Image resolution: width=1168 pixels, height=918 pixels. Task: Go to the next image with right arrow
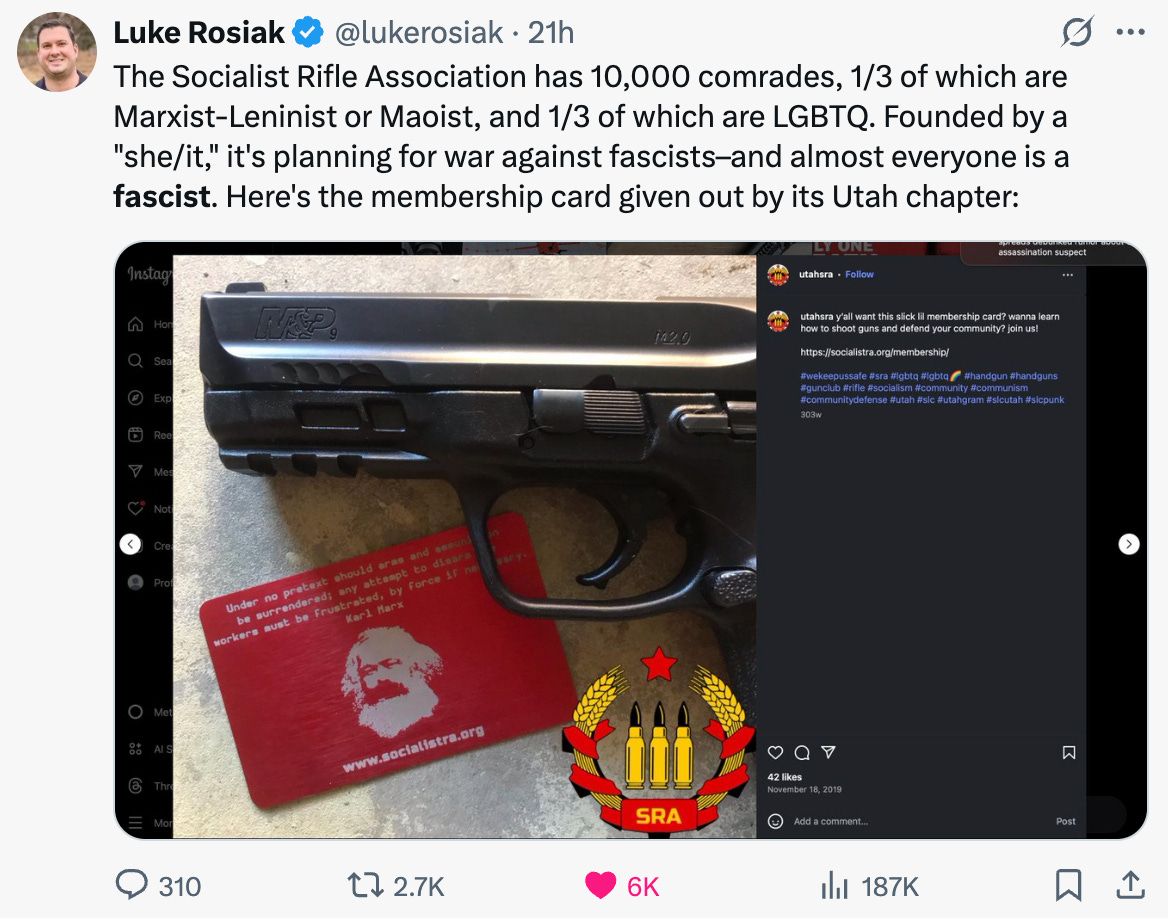(x=1129, y=544)
